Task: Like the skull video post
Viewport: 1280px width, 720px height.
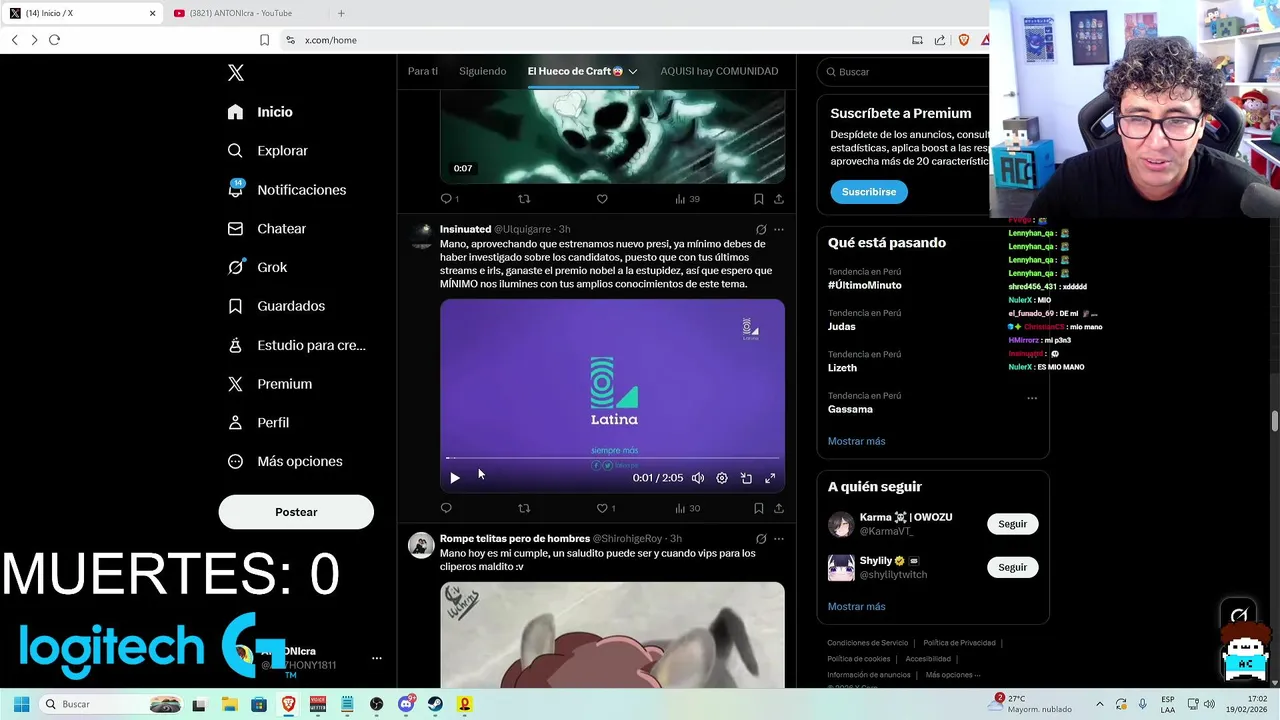Action: pyautogui.click(x=602, y=199)
